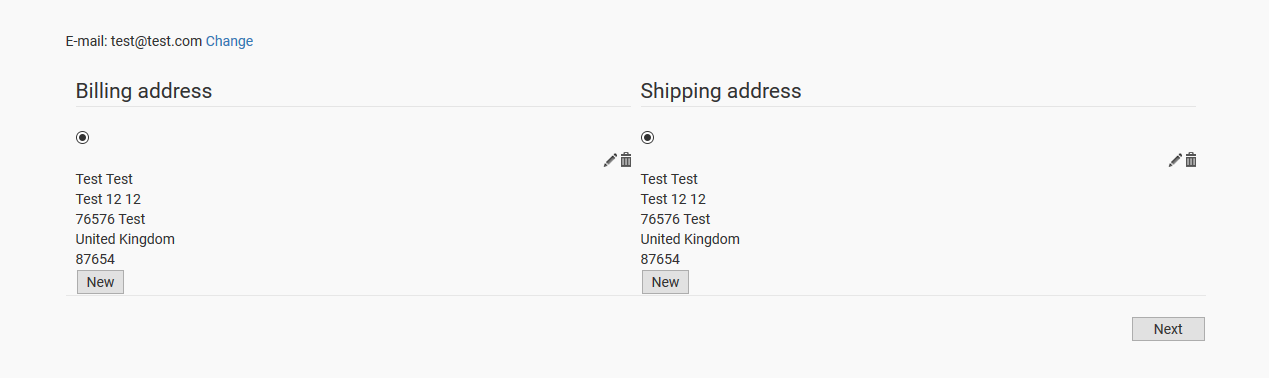Click United Kingdom in the billing address
The height and width of the screenshot is (378, 1269).
point(125,239)
